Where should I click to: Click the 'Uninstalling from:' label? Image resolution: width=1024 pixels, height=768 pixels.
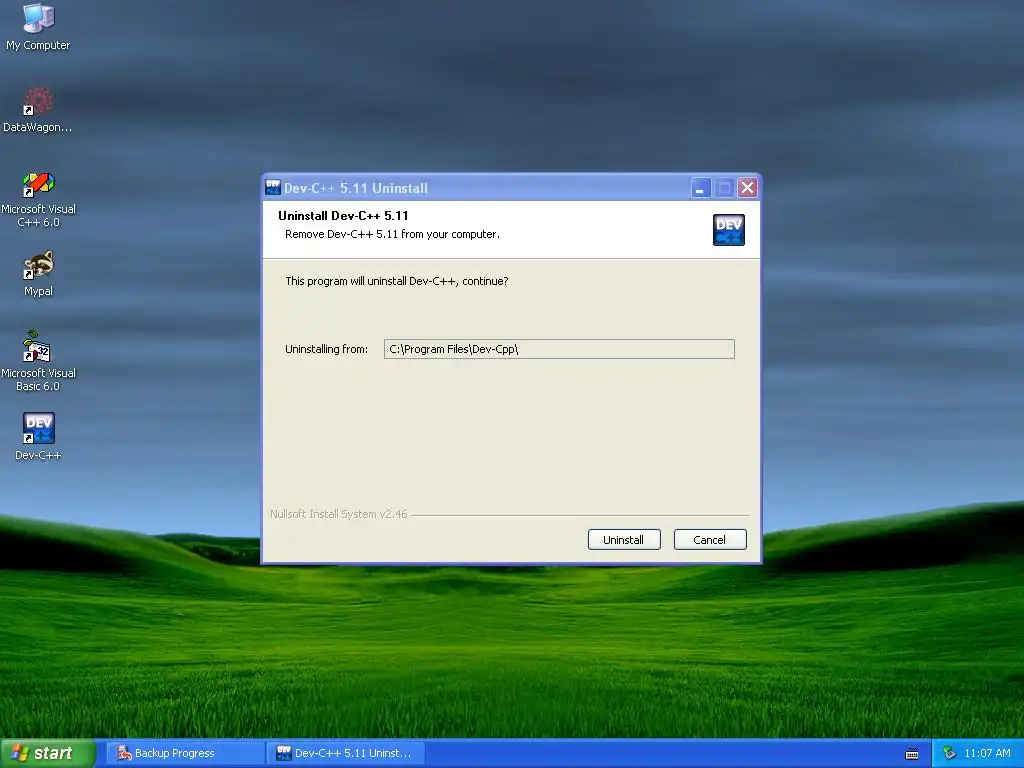click(x=326, y=349)
